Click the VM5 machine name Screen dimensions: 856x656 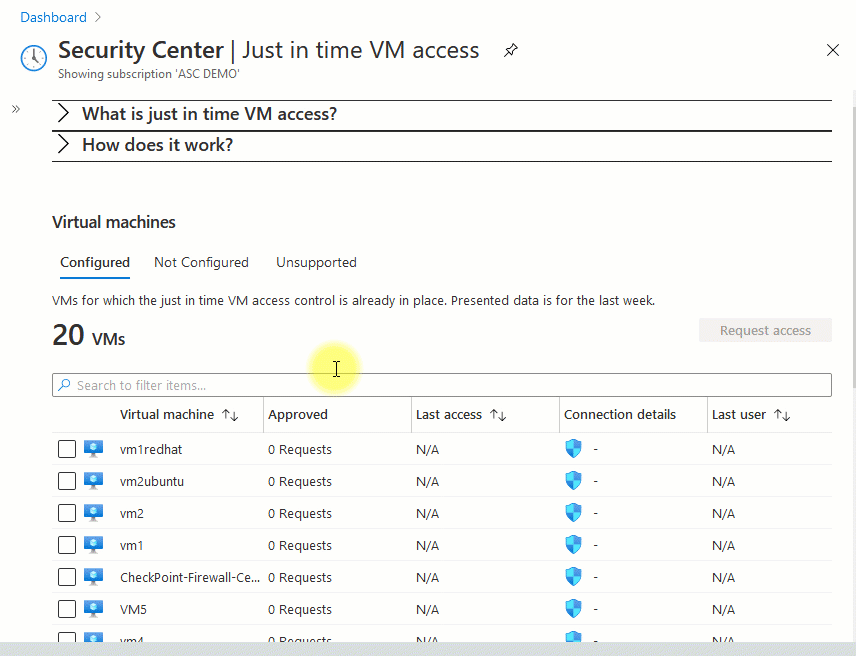[133, 610]
